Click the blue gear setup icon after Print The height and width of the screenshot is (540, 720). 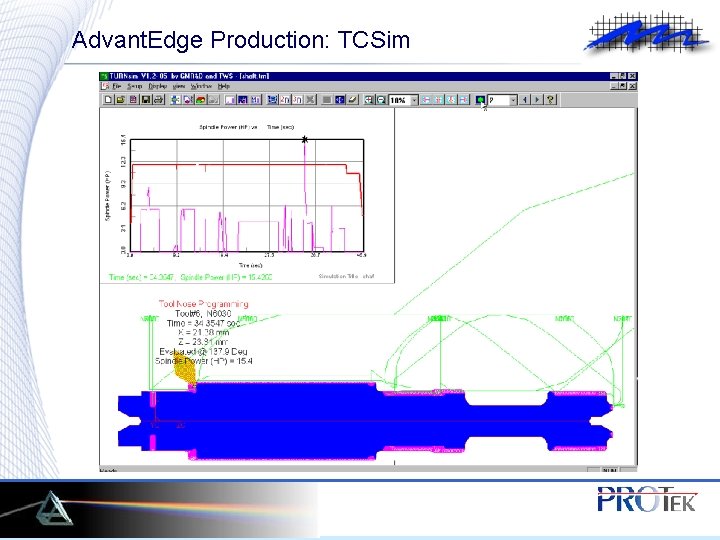coord(175,100)
